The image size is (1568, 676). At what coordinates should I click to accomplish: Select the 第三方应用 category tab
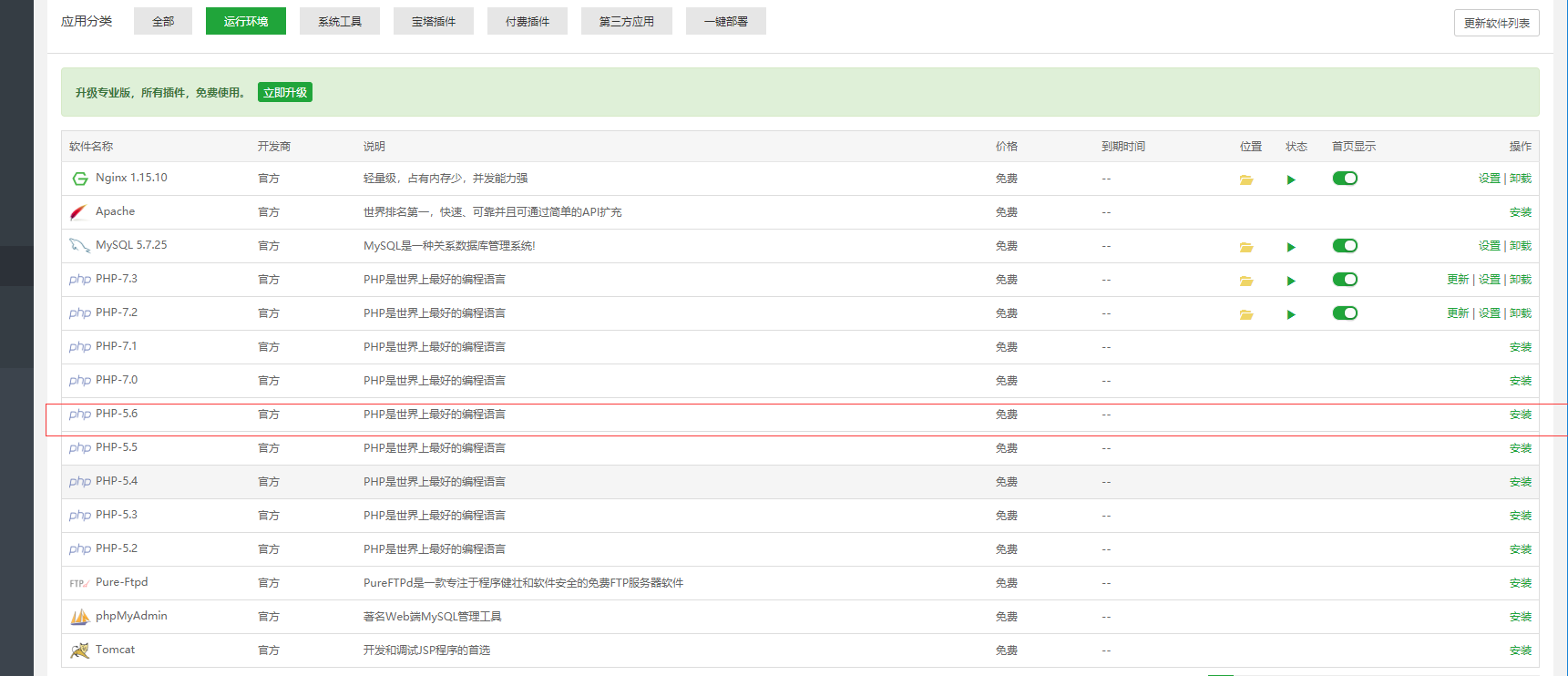pos(627,21)
